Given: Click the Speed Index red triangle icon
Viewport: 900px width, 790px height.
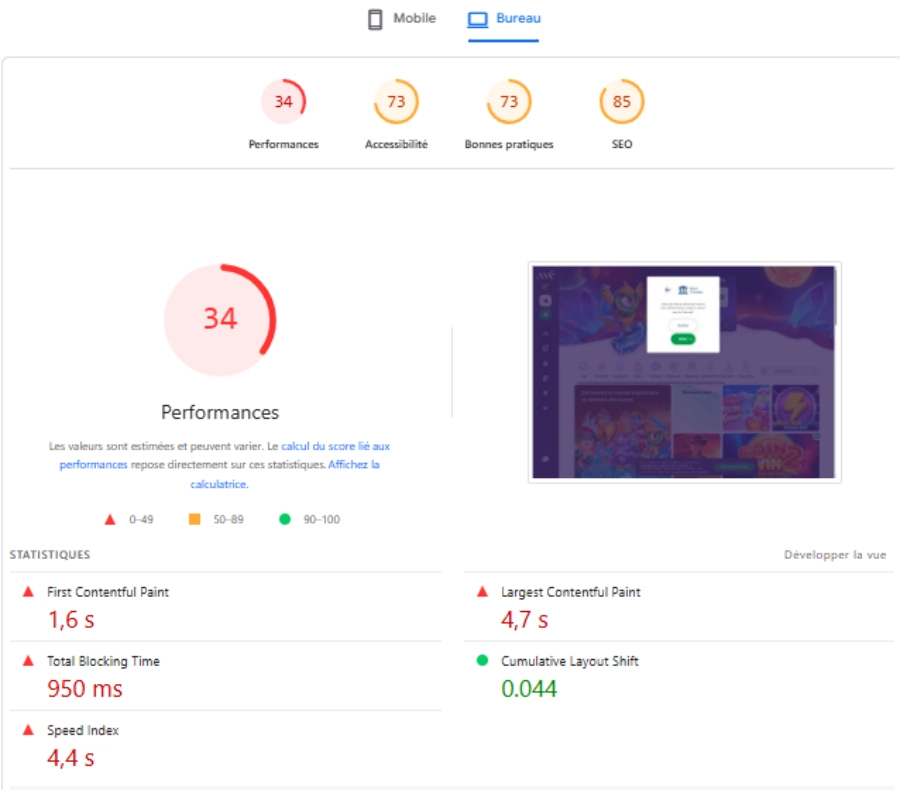Looking at the screenshot, I should pos(28,730).
